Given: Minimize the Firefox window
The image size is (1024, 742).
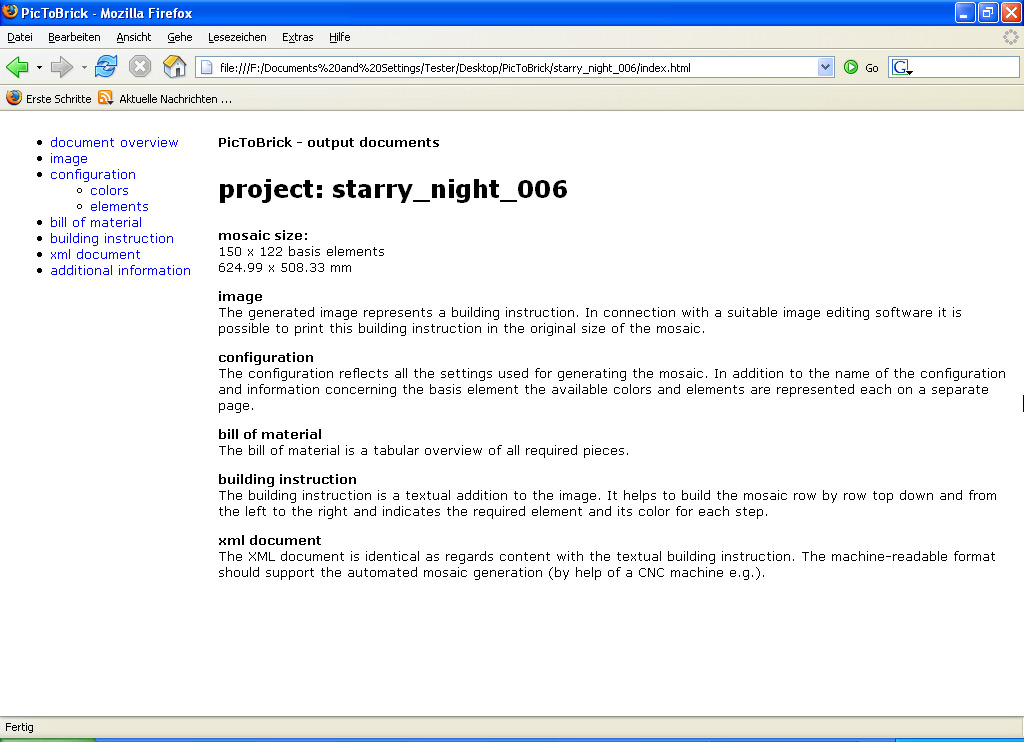Looking at the screenshot, I should tap(965, 12).
